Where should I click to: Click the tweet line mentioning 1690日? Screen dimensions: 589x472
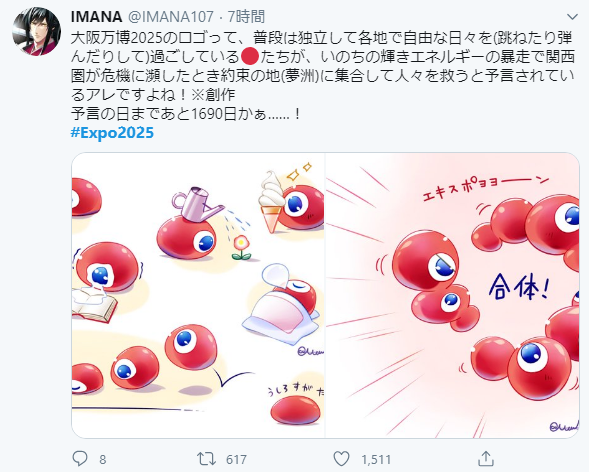click(186, 114)
